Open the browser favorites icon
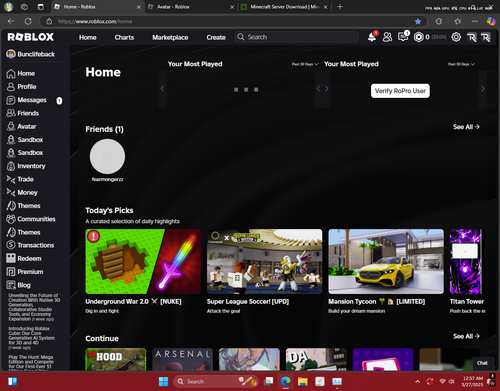This screenshot has height=391, width=500. point(458,21)
